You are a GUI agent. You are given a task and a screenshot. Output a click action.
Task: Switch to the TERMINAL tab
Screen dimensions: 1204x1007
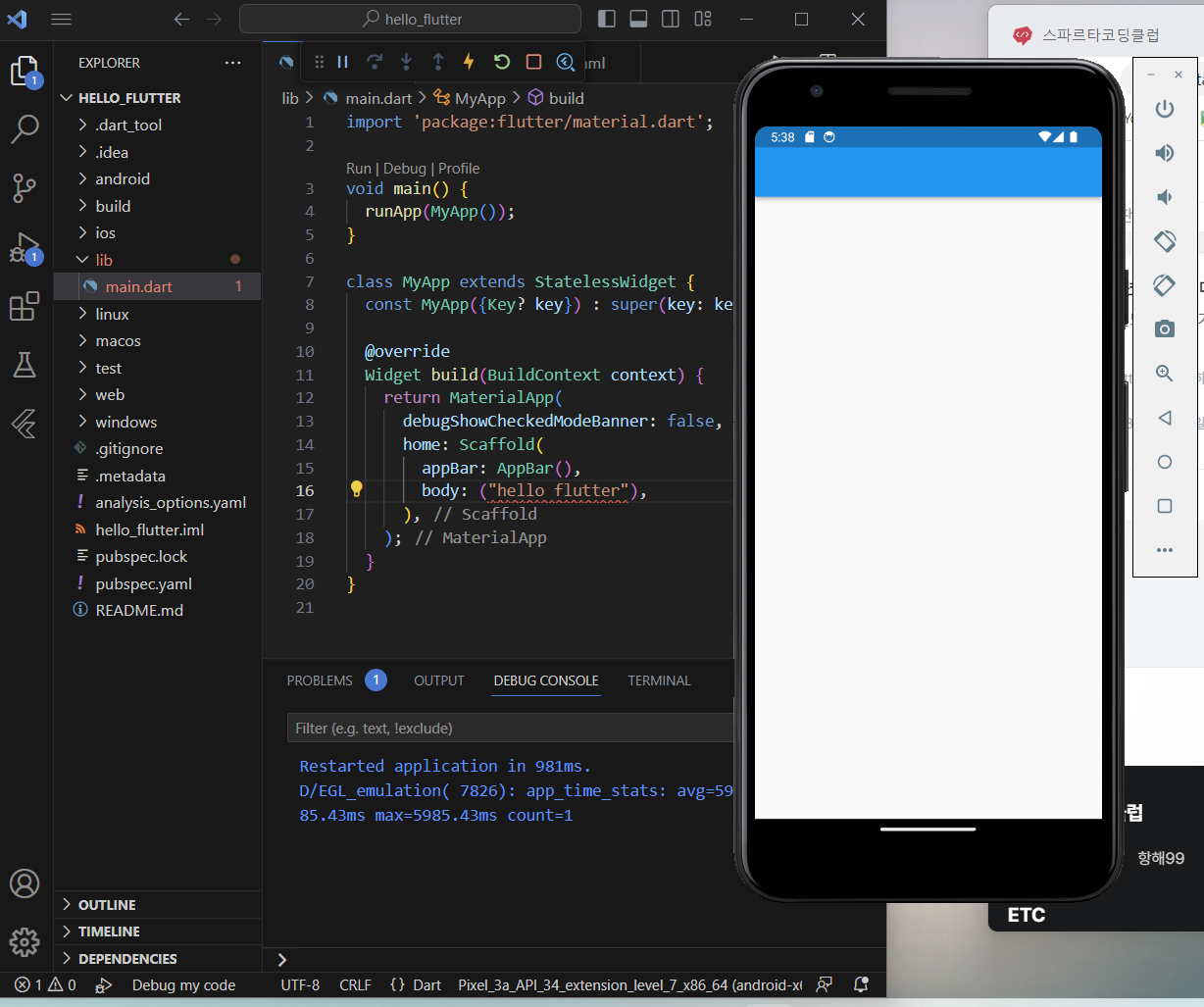659,680
